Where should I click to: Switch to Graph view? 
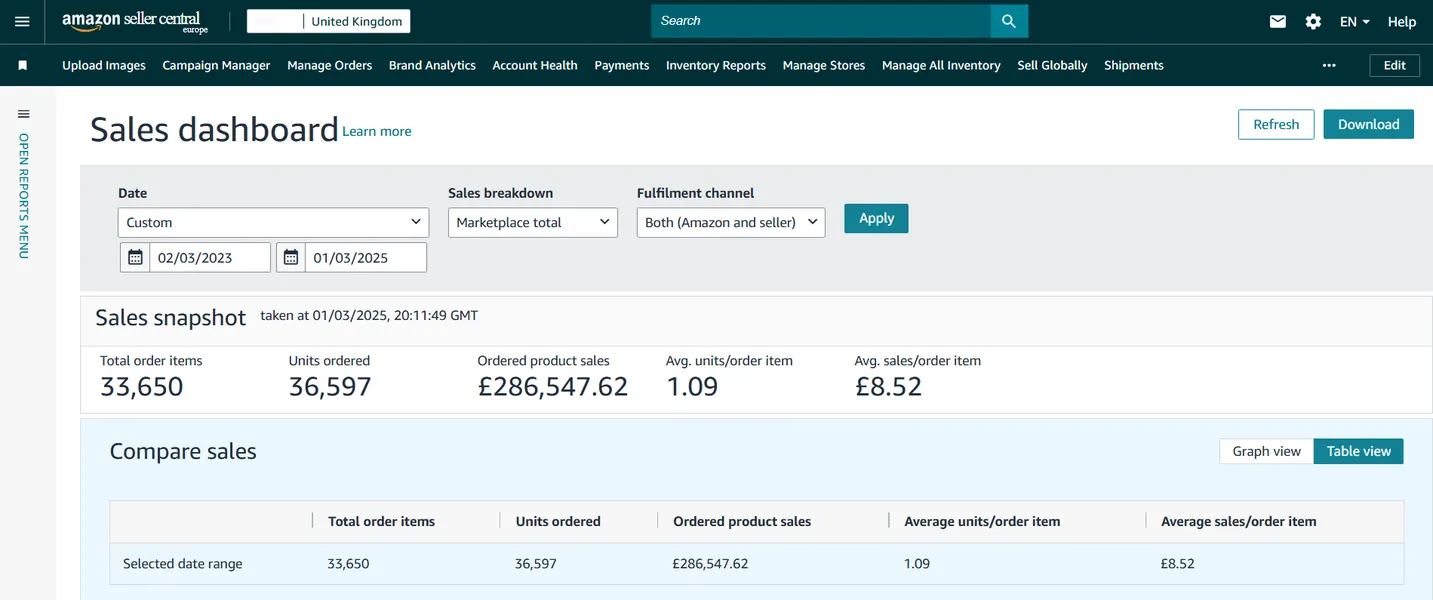(x=1266, y=451)
